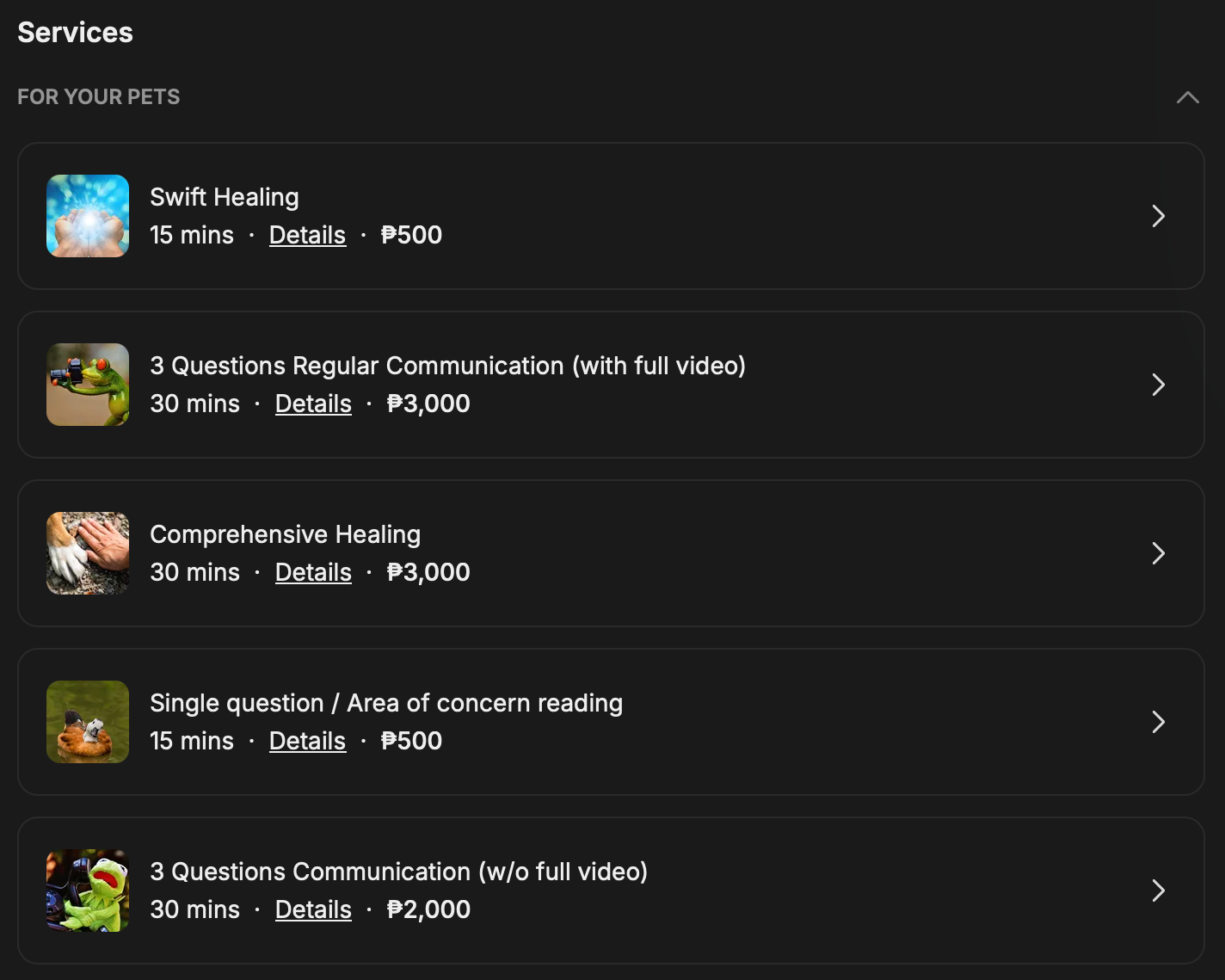Click arrow on 3 Questions Regular Communication row

pos(1158,385)
